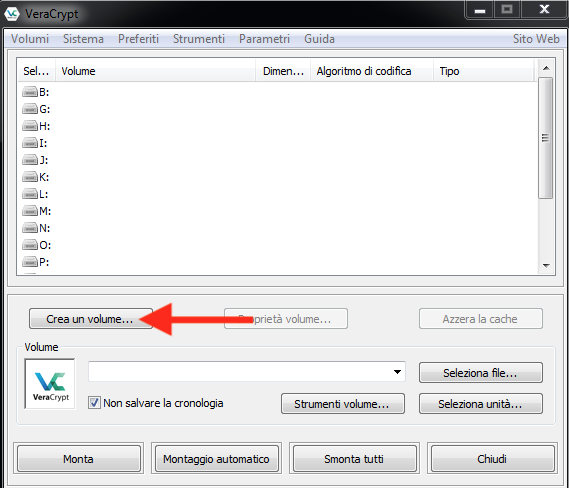The width and height of the screenshot is (569, 488).
Task: Click the Seleziona file button
Action: point(481,373)
